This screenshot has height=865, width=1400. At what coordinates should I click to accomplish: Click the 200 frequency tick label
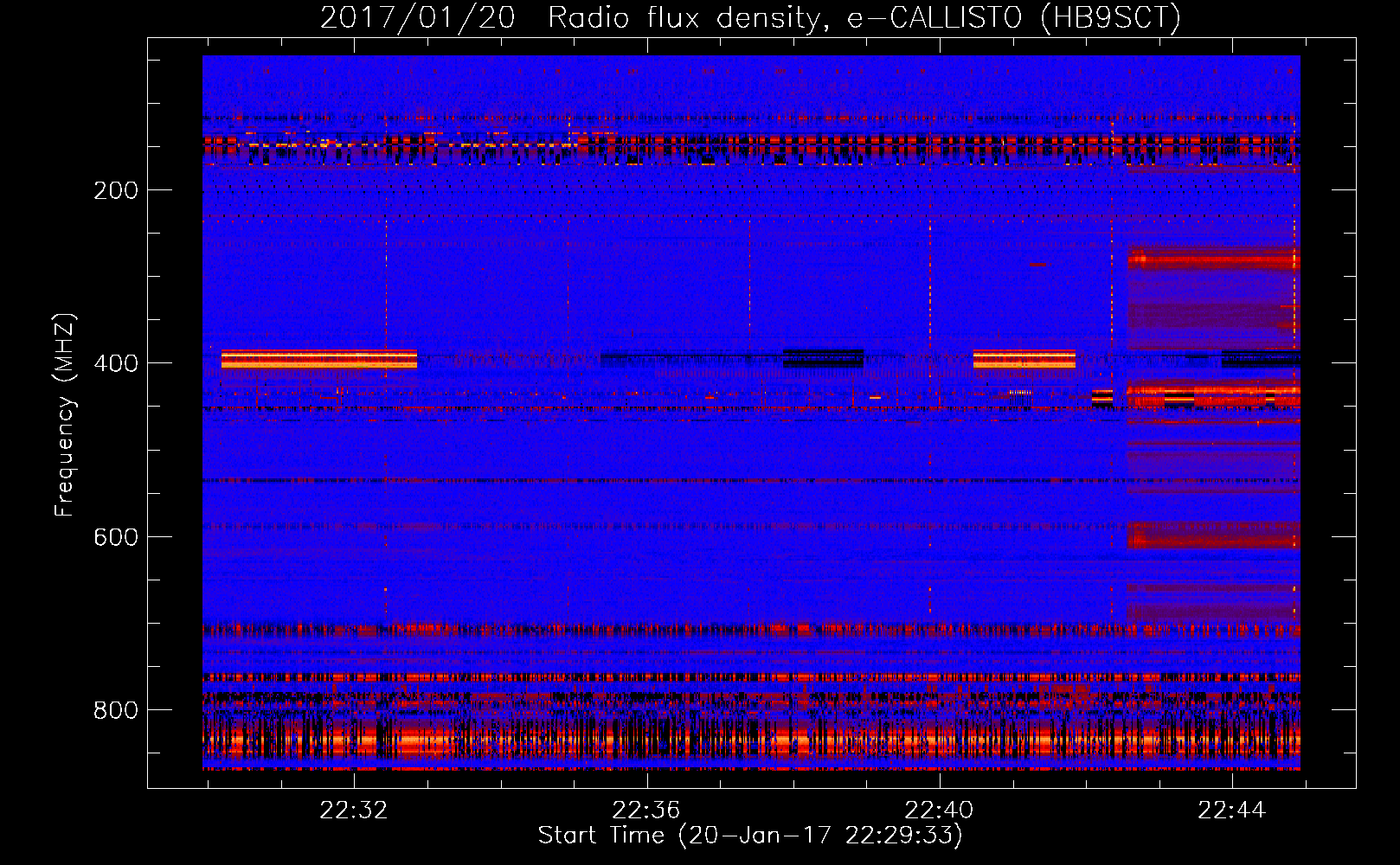(116, 190)
